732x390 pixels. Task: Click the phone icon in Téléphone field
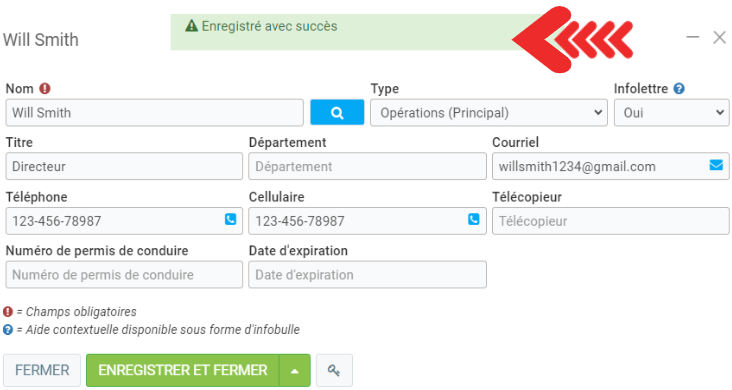click(231, 219)
